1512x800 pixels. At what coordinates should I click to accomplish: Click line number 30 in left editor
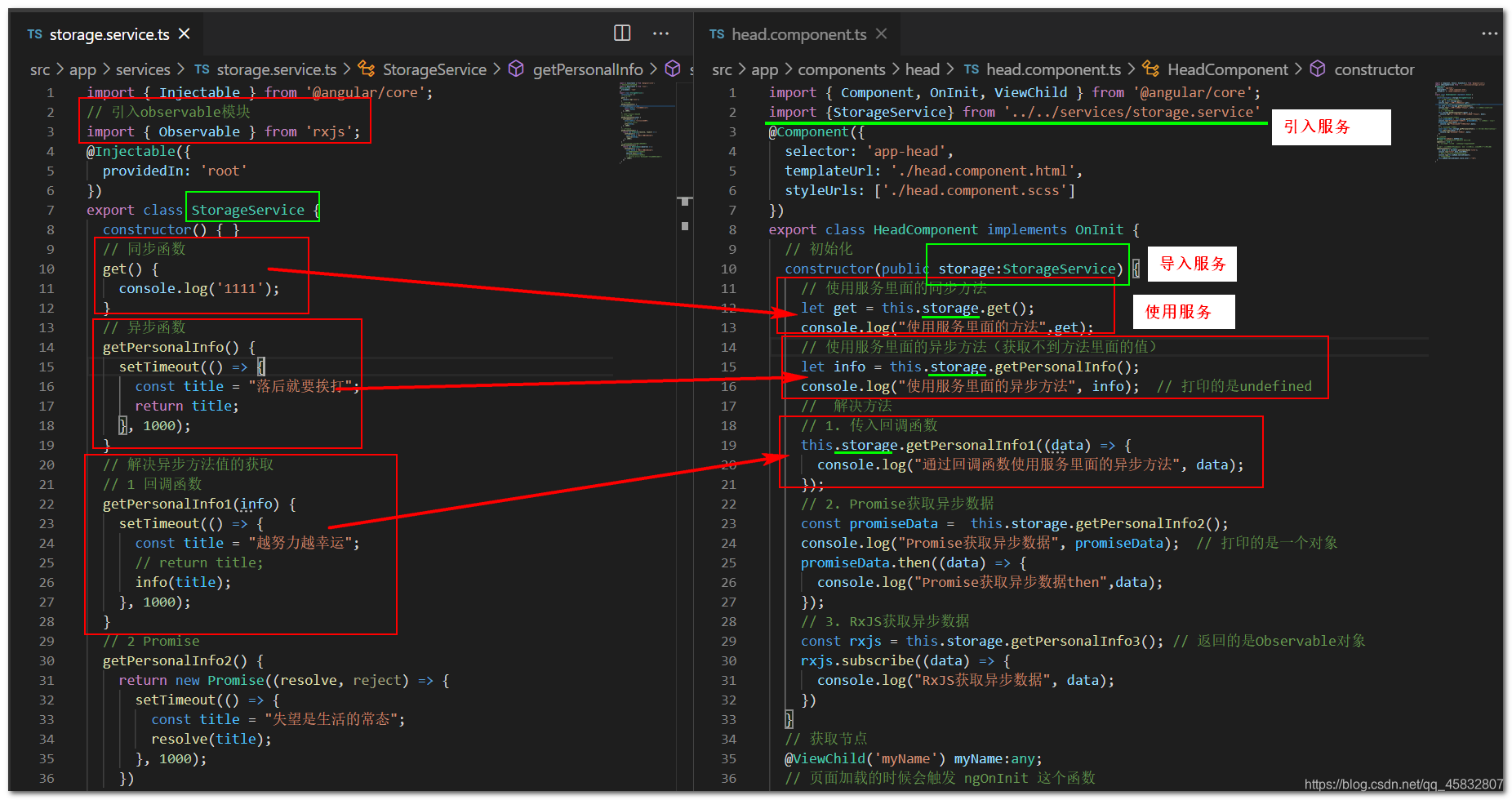point(47,660)
